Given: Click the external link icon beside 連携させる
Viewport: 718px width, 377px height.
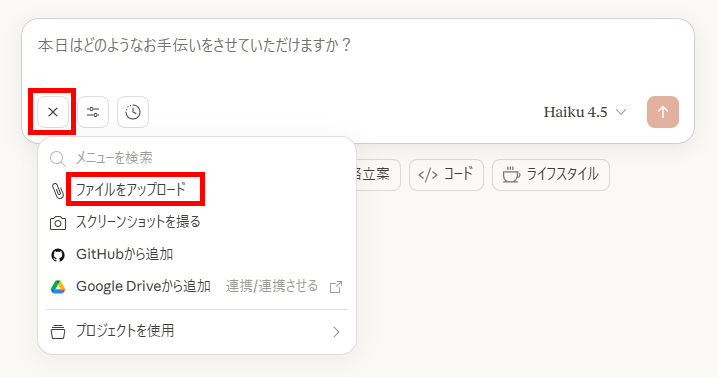Looking at the screenshot, I should [336, 287].
